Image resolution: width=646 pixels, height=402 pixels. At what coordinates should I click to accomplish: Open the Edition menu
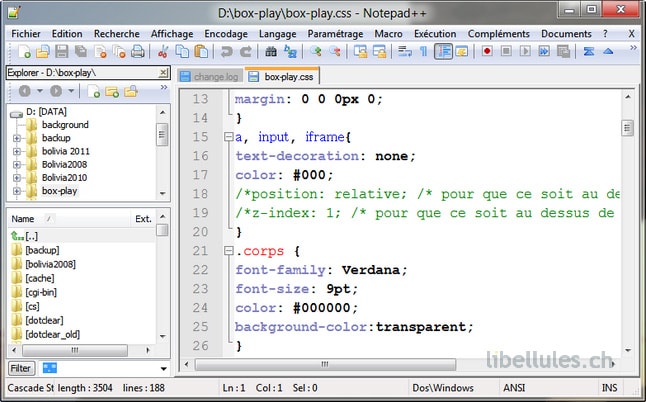tap(67, 34)
